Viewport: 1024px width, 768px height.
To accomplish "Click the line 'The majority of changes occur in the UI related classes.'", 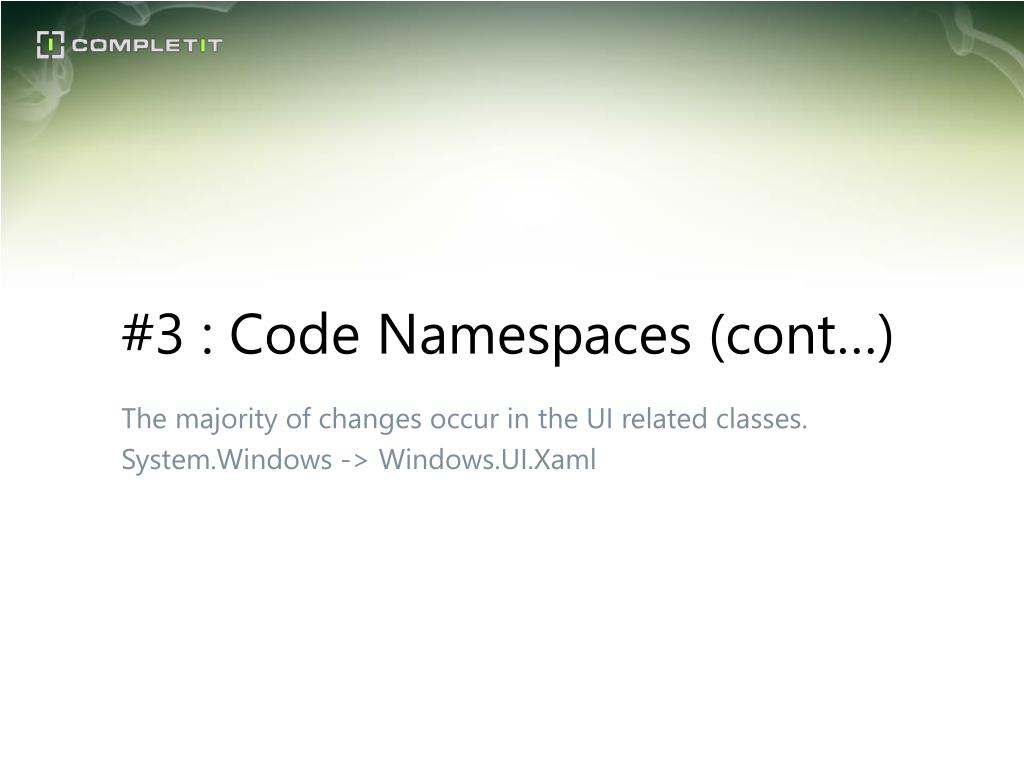I will coord(464,419).
